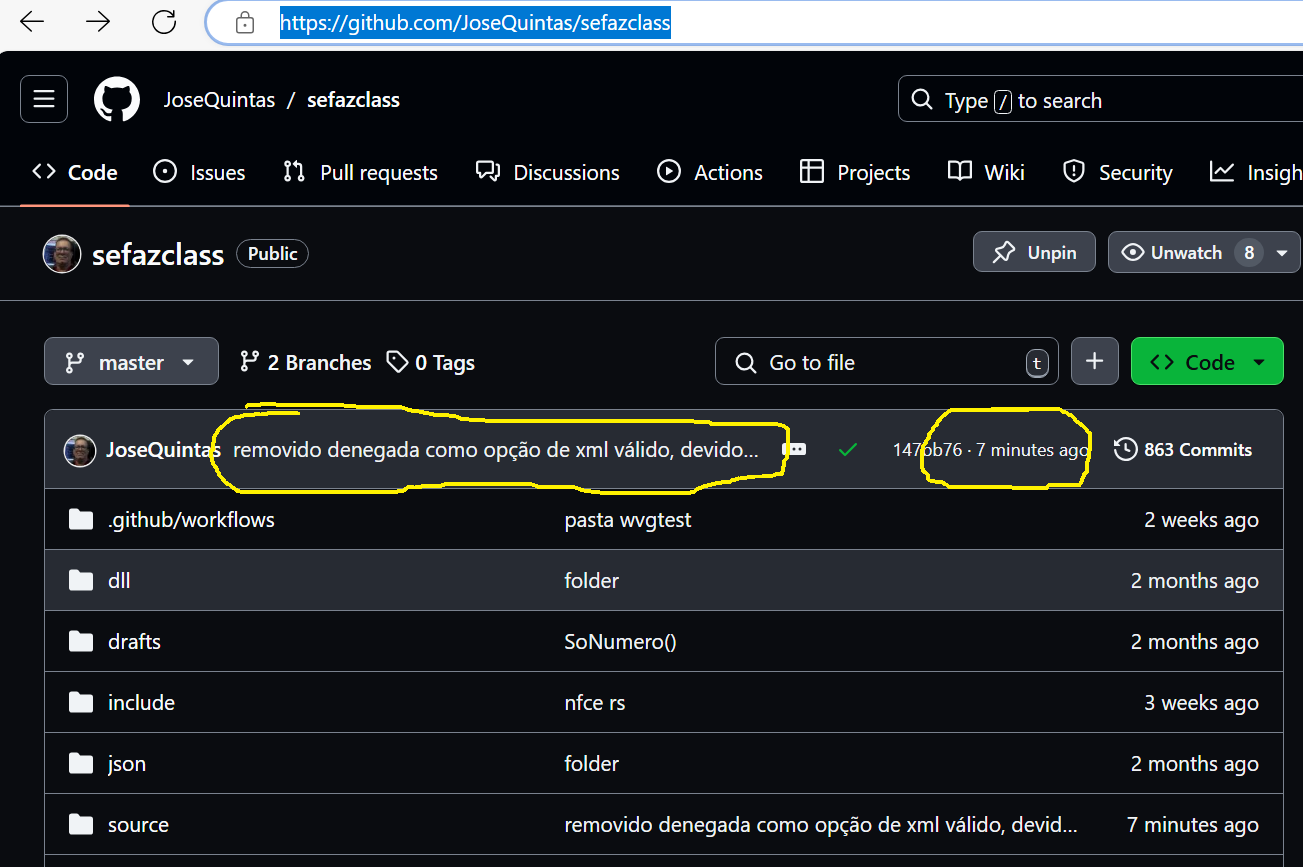Open the dll row "folder" commit message
The width and height of the screenshot is (1303, 867).
[592, 581]
